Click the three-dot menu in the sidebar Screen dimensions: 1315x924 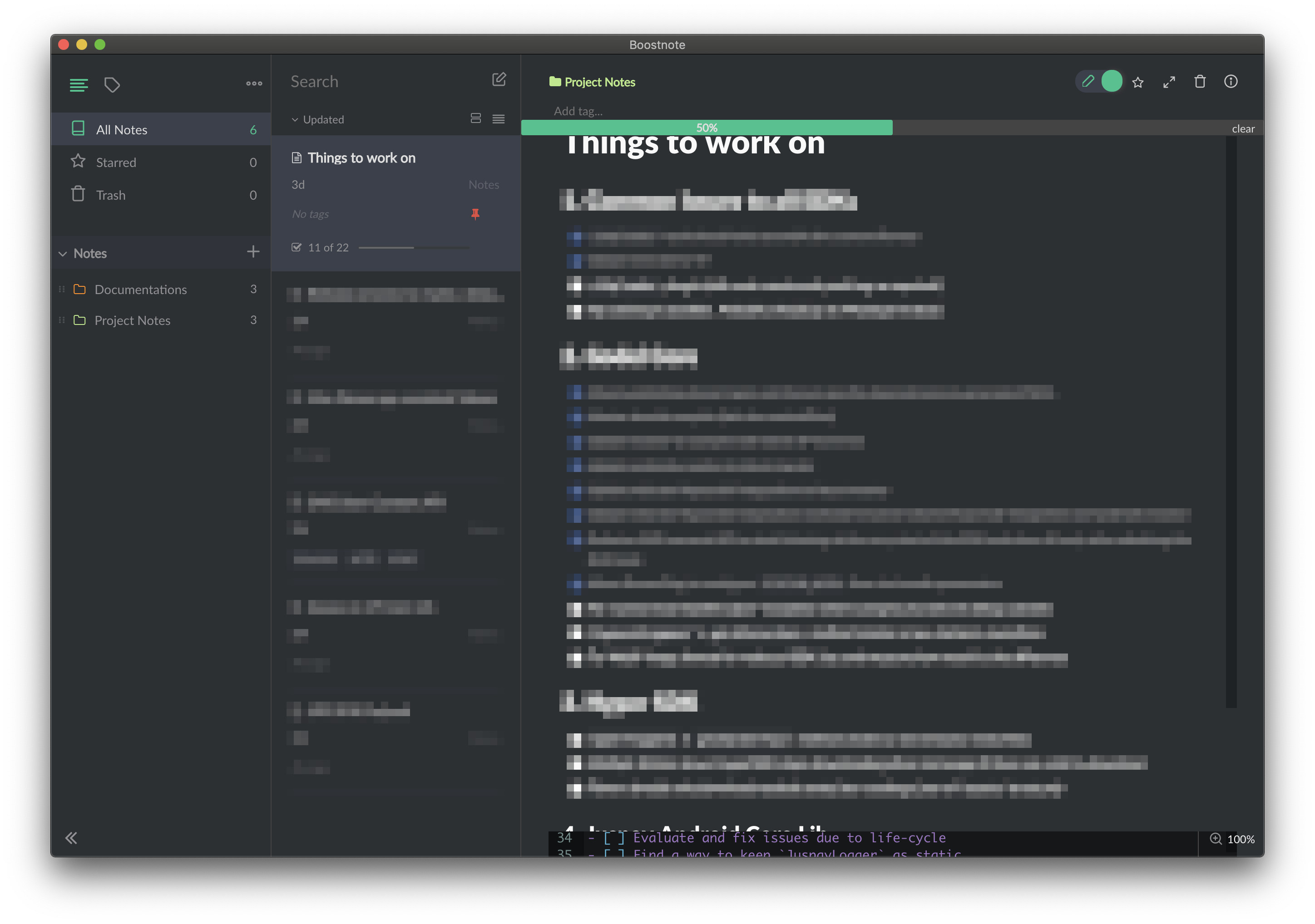(253, 84)
